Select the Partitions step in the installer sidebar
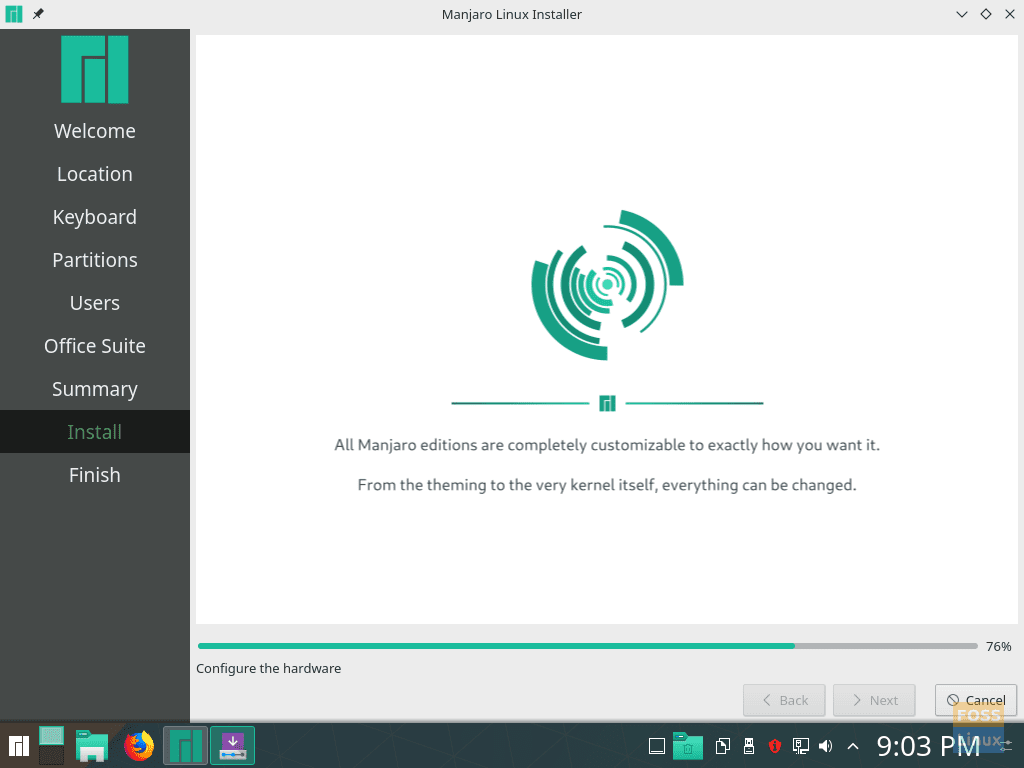1024x768 pixels. coord(94,259)
